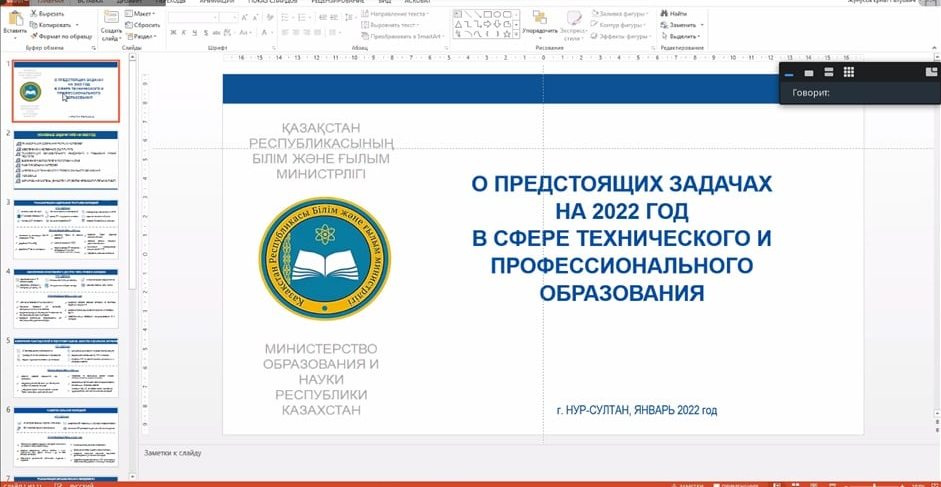Click Преобразовать в SmartArt

click(403, 36)
